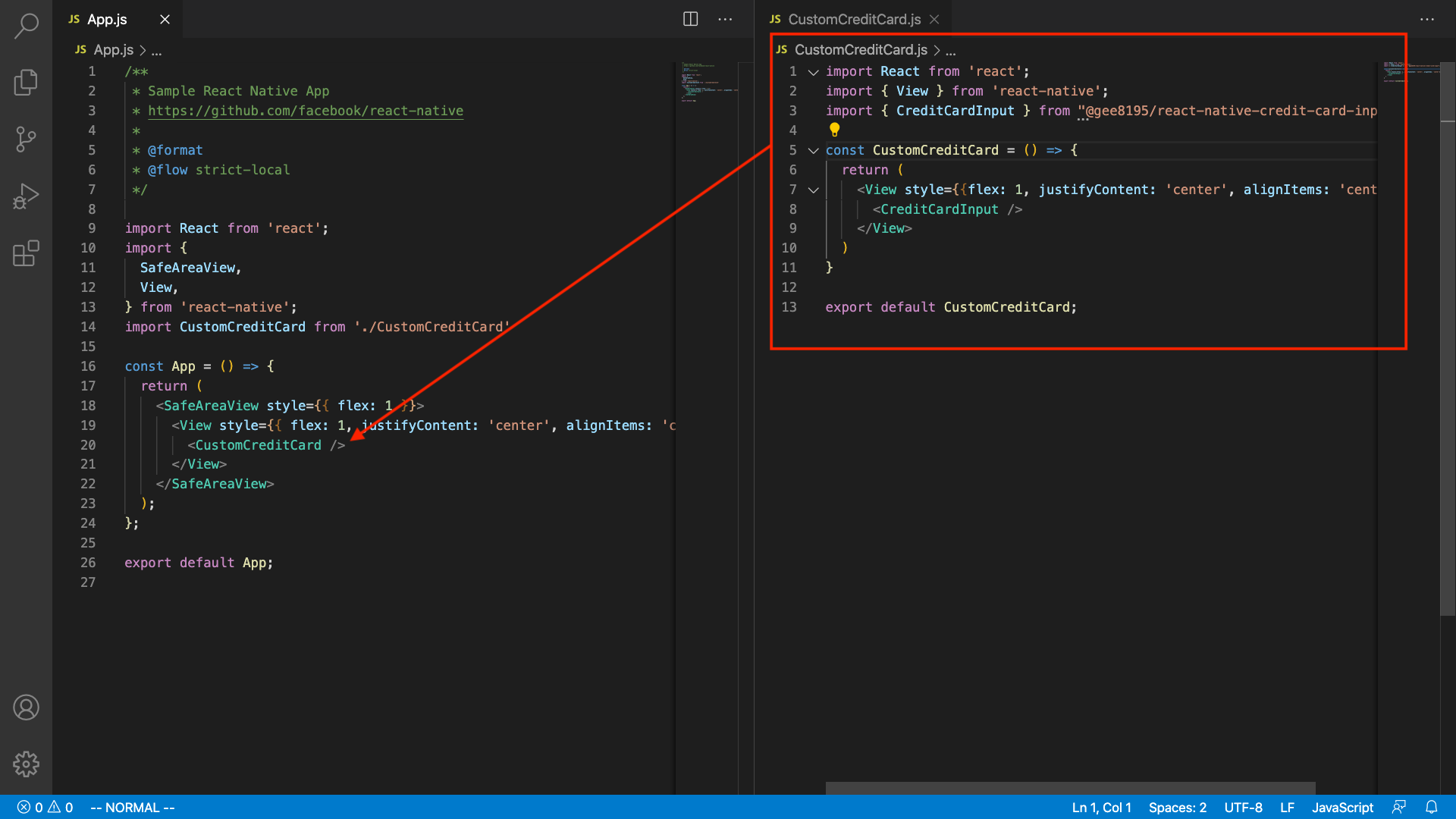Open the notifications bell in status bar

(x=1431, y=808)
